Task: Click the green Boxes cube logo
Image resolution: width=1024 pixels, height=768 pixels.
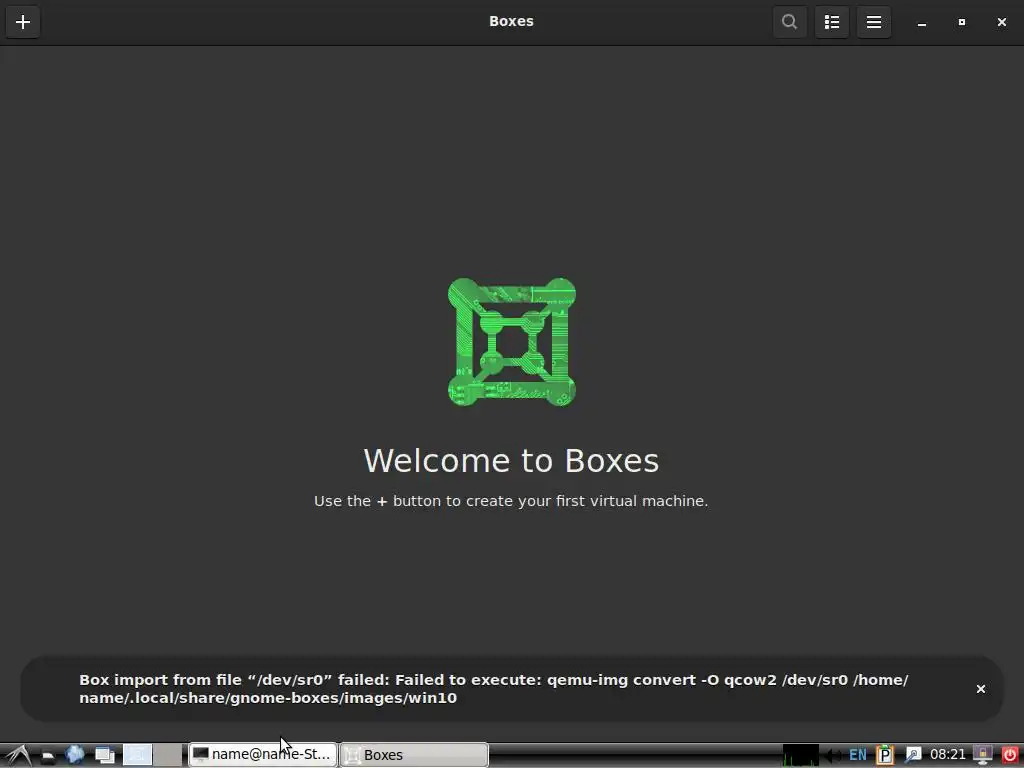Action: 511,342
